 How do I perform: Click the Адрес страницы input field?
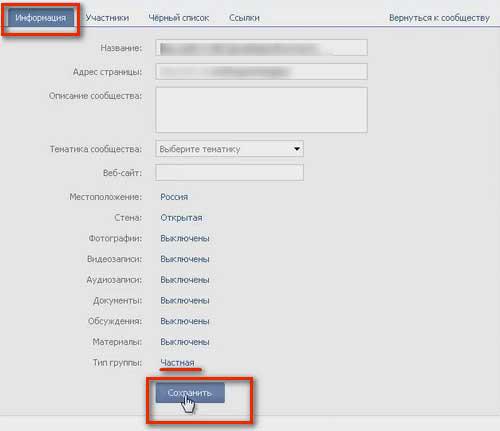261,71
